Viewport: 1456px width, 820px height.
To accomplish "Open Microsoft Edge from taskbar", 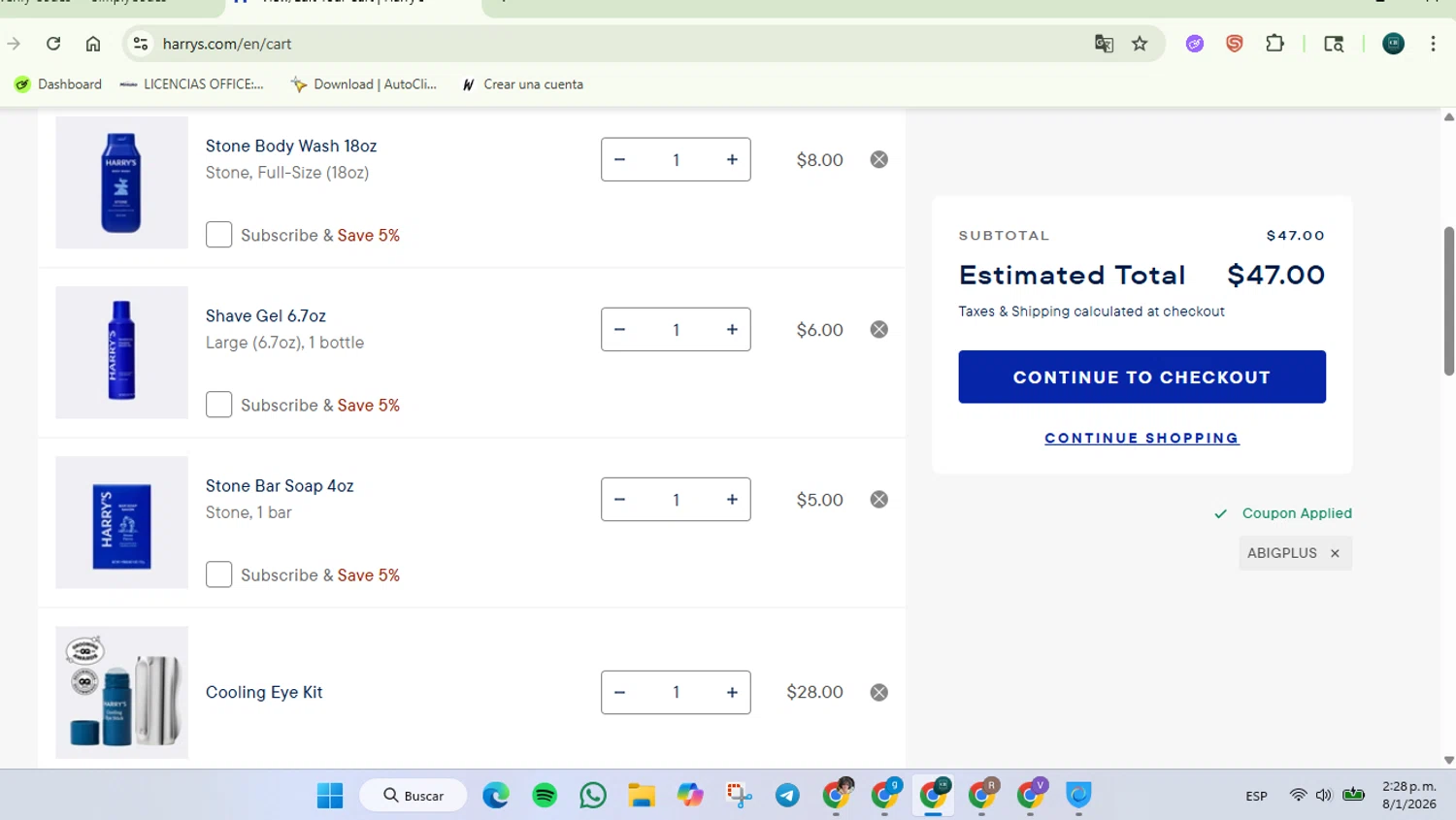I will (x=496, y=796).
